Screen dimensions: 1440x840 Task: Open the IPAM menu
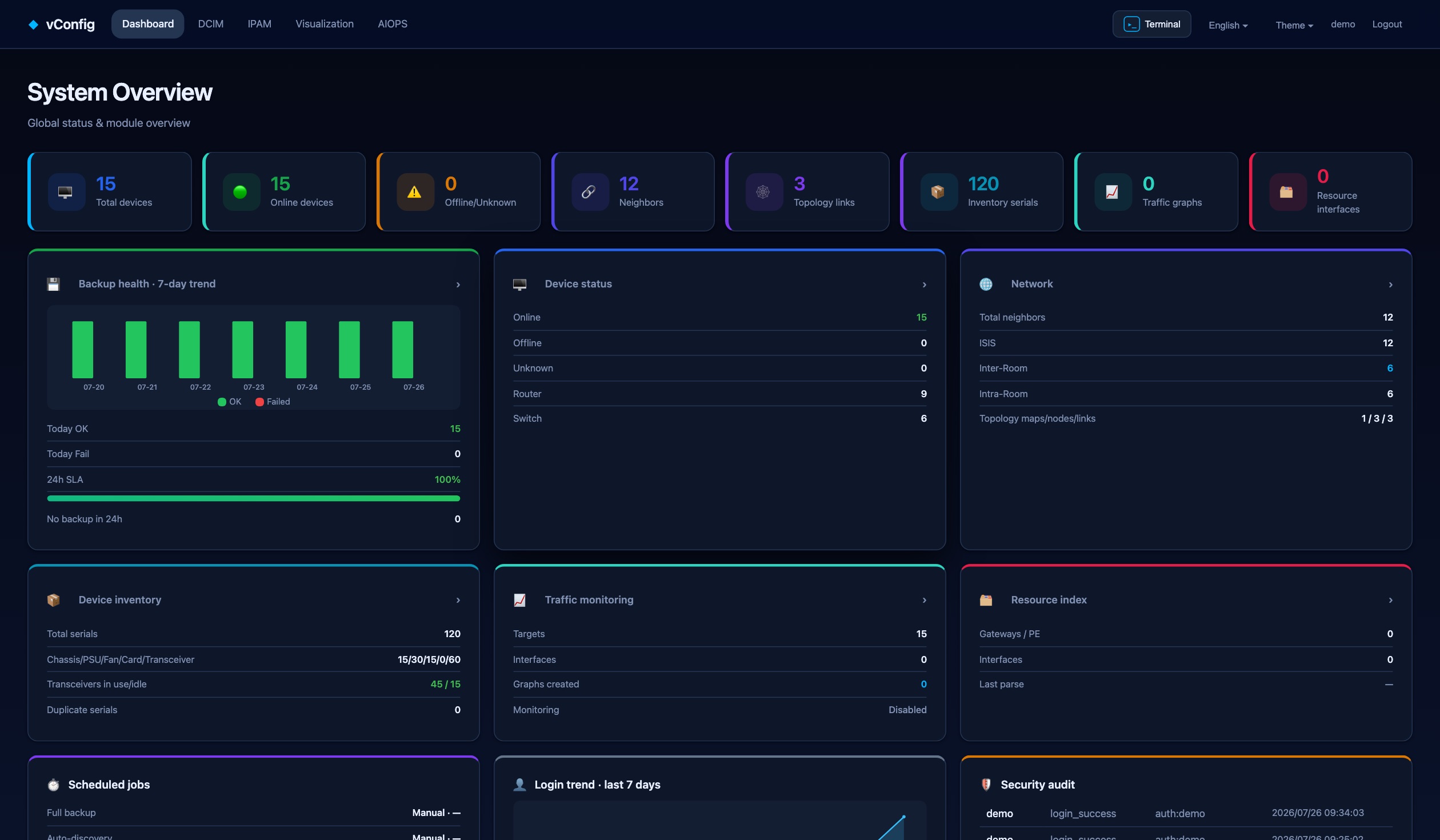(x=259, y=24)
